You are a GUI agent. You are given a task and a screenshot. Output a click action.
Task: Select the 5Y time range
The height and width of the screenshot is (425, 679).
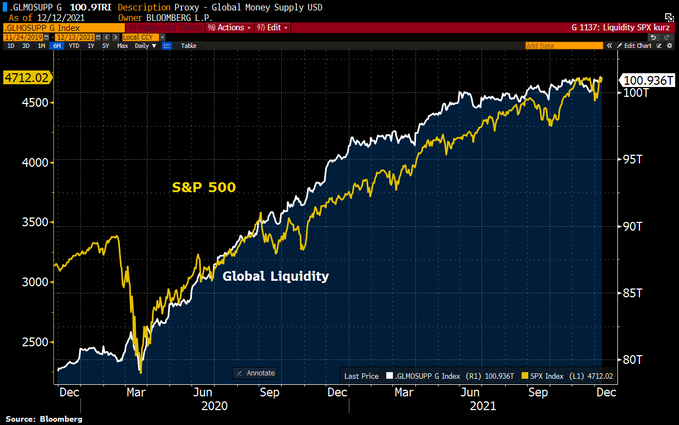105,45
